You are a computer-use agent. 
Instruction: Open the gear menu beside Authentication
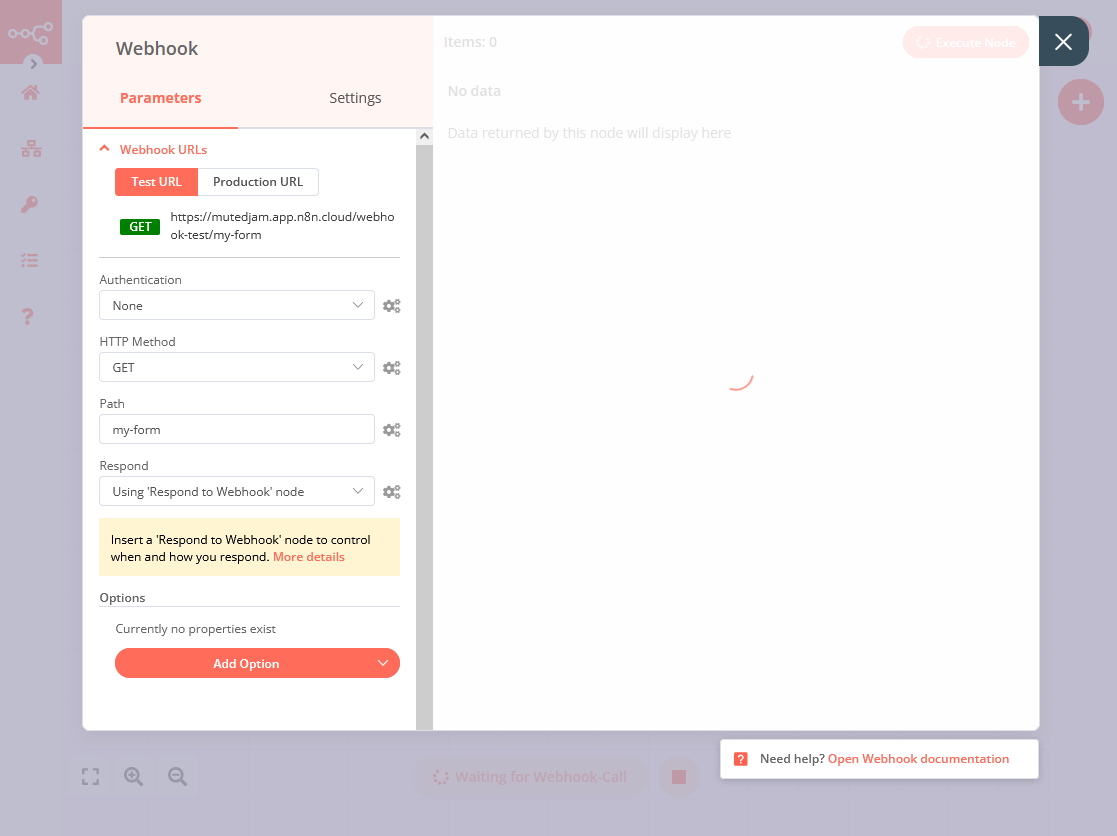[391, 305]
